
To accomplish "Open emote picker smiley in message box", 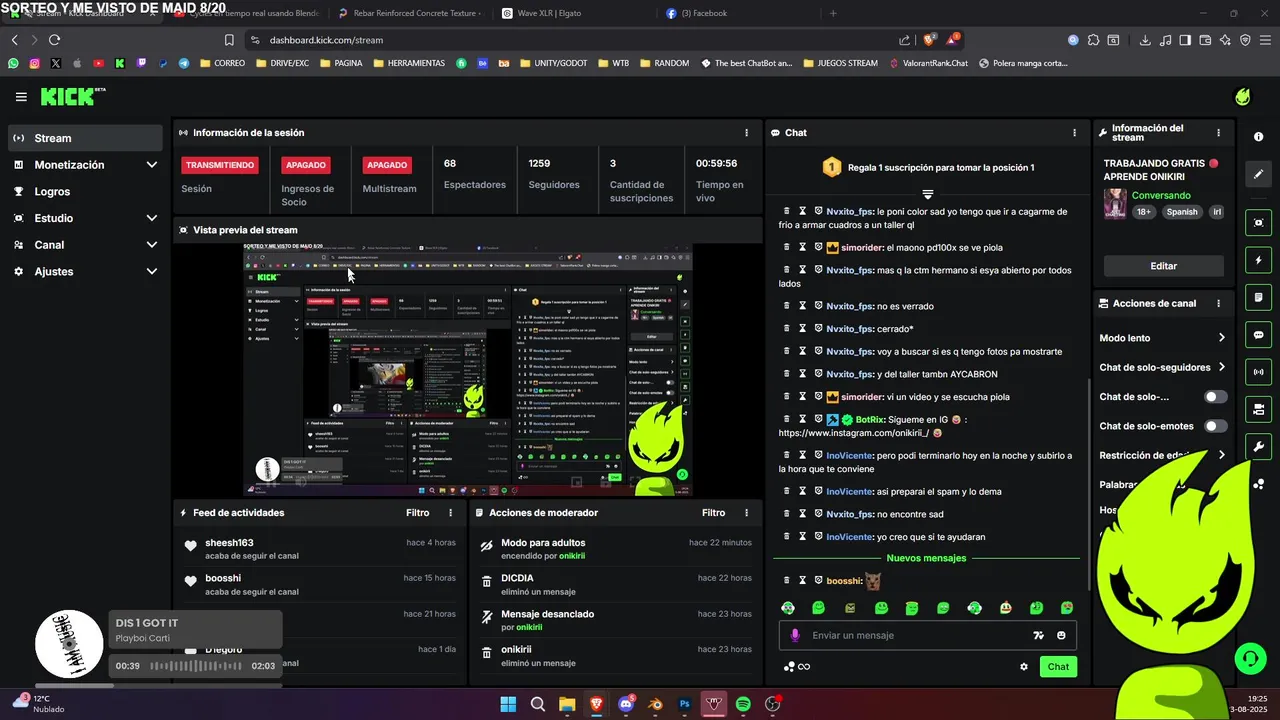I will point(1061,635).
